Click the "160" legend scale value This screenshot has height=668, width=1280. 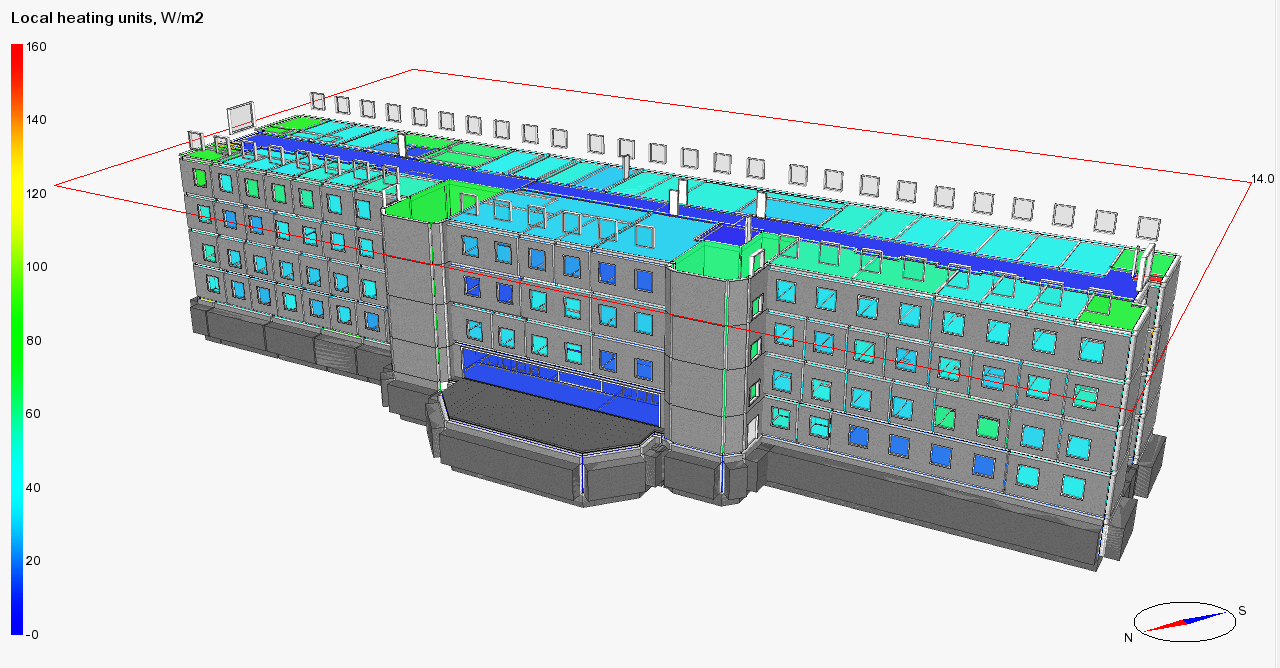(x=36, y=47)
